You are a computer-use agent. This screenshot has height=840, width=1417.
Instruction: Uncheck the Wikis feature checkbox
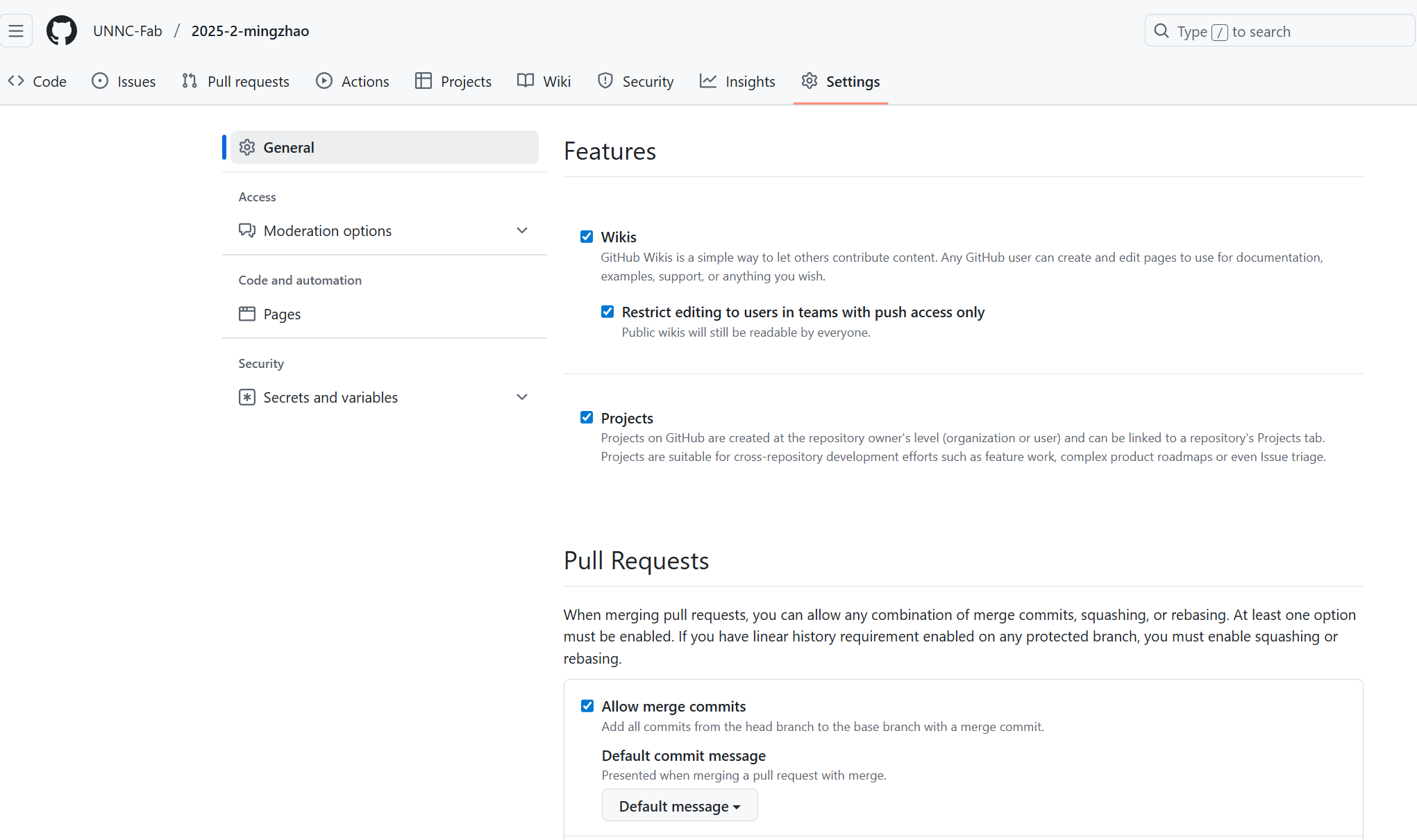point(587,237)
